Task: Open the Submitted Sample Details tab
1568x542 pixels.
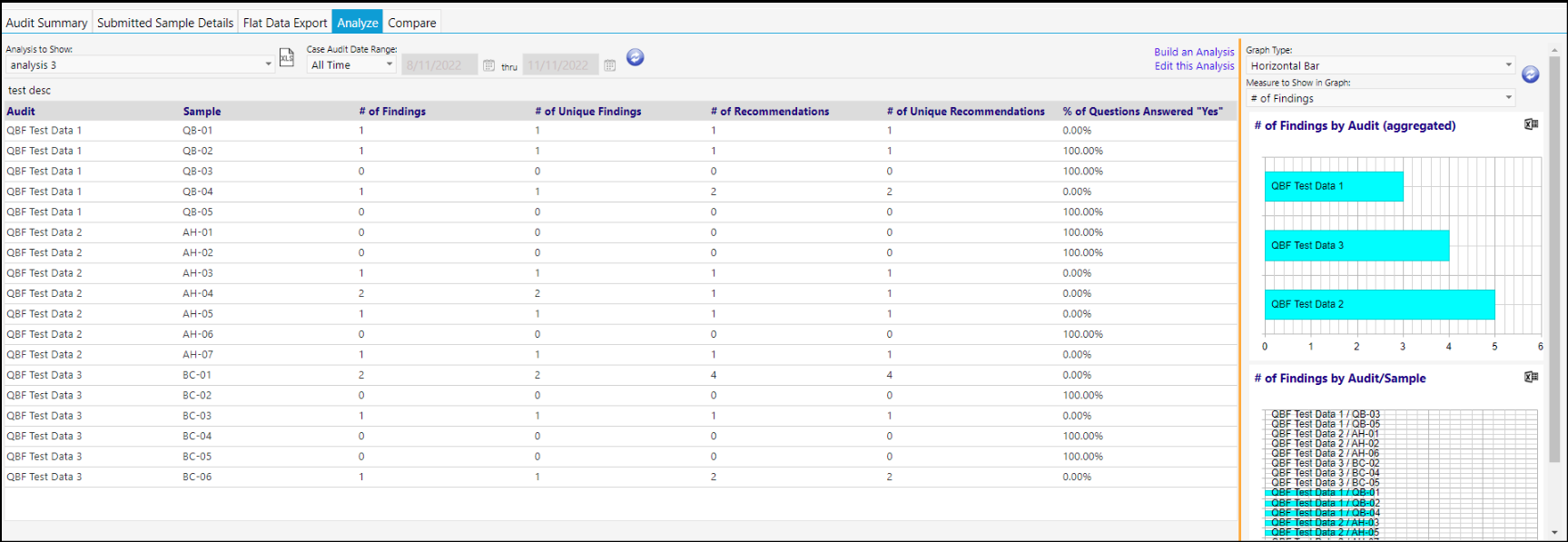Action: point(165,23)
